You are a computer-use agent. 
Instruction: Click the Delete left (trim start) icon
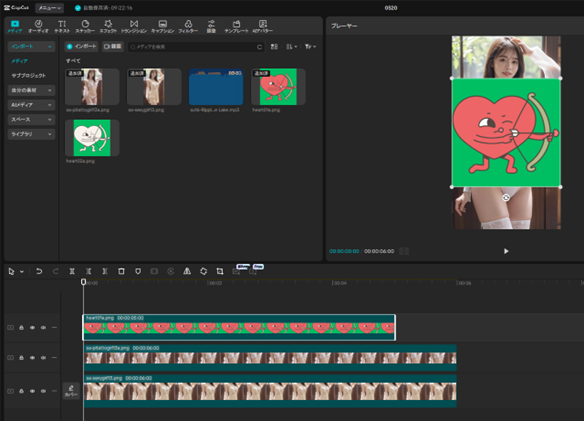tap(88, 271)
